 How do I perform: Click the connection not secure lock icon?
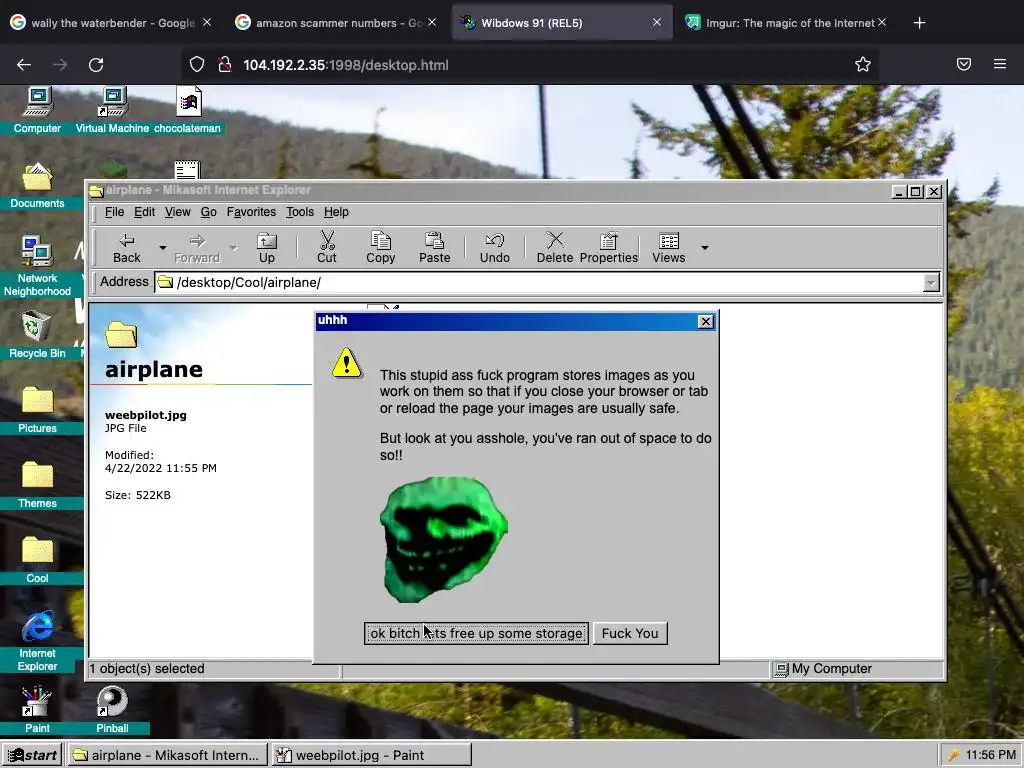tap(225, 64)
